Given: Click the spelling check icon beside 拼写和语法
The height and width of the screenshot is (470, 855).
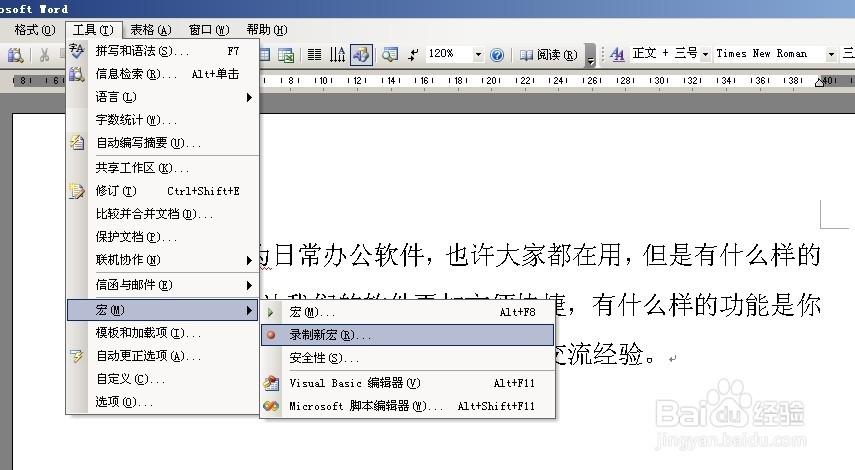Looking at the screenshot, I should click(x=77, y=51).
